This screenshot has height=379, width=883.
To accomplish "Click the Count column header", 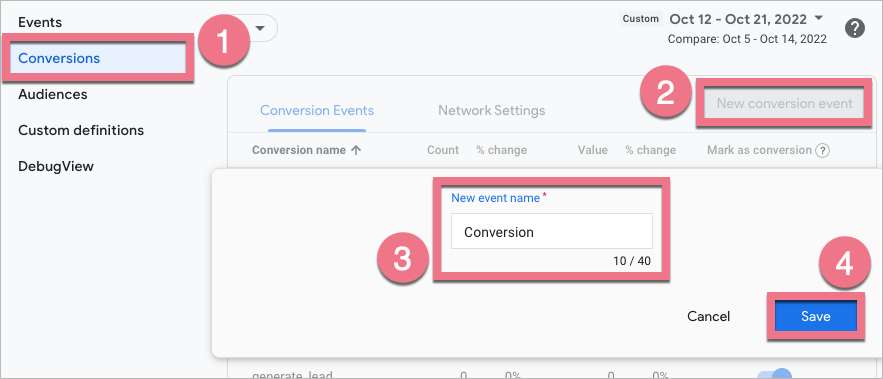I will click(x=443, y=150).
